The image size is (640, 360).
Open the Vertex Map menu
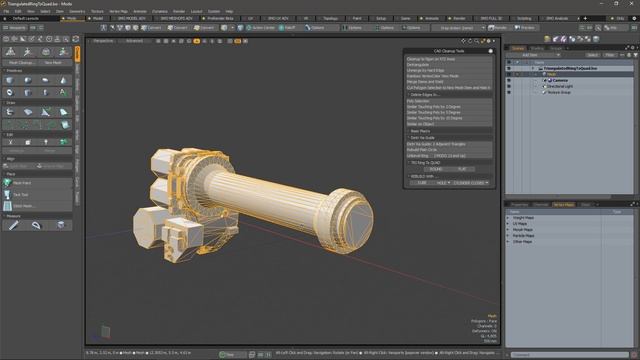tap(118, 11)
